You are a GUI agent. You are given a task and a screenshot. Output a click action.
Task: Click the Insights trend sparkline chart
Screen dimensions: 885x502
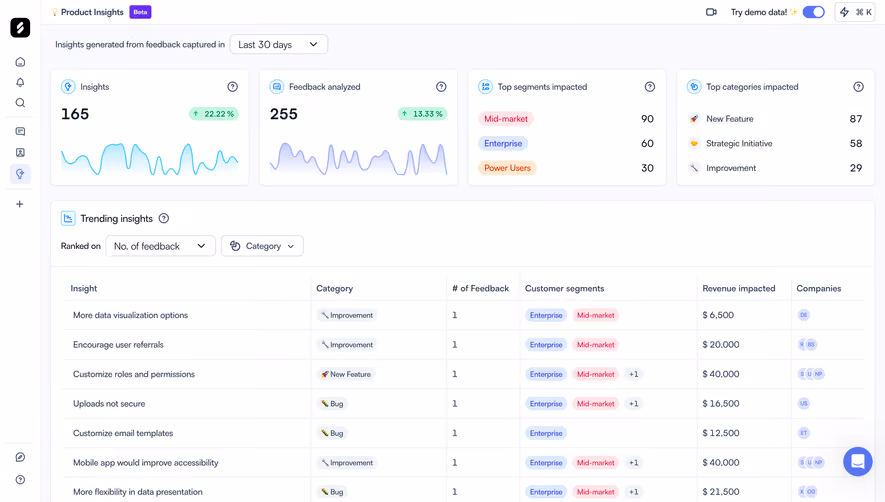[x=150, y=158]
